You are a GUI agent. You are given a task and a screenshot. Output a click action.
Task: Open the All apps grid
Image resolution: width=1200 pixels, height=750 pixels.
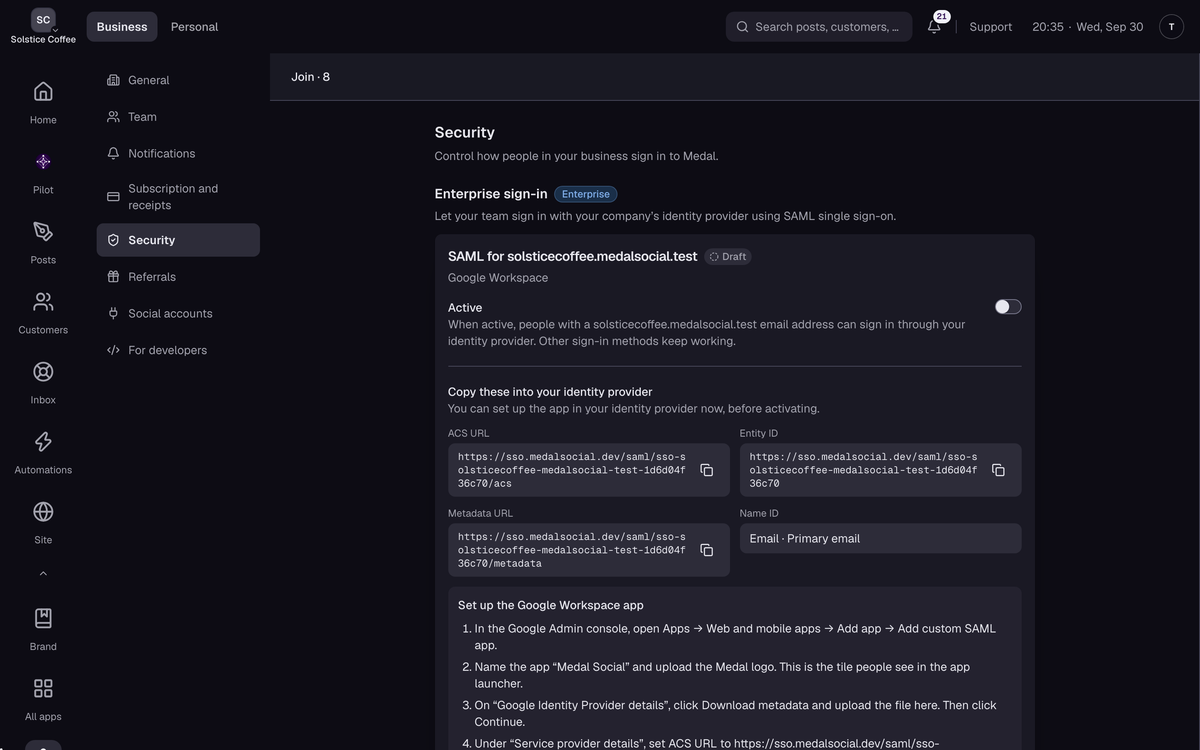tap(43, 699)
